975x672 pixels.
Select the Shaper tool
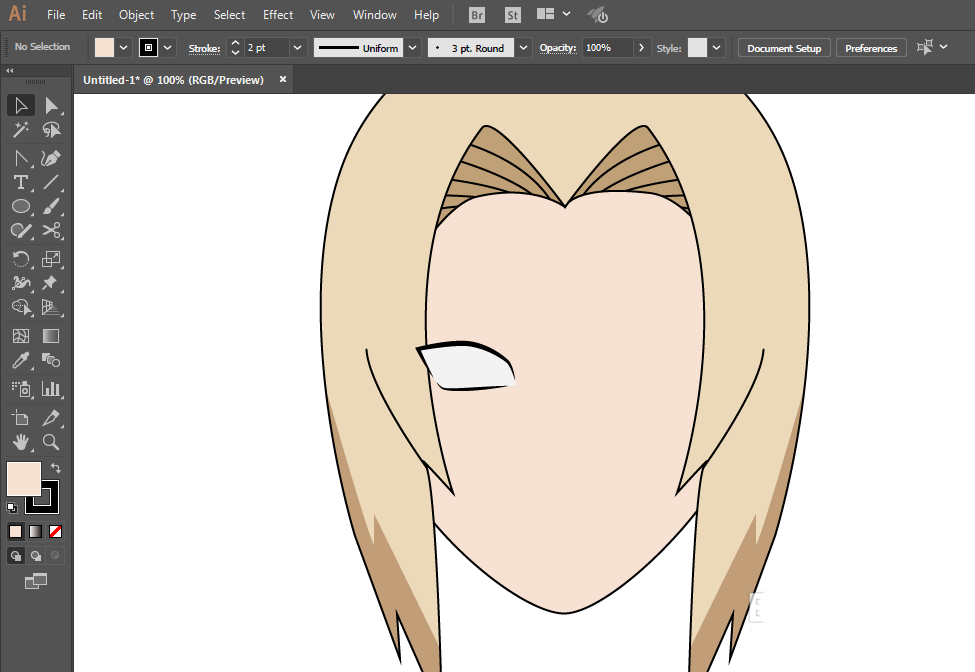pos(21,231)
